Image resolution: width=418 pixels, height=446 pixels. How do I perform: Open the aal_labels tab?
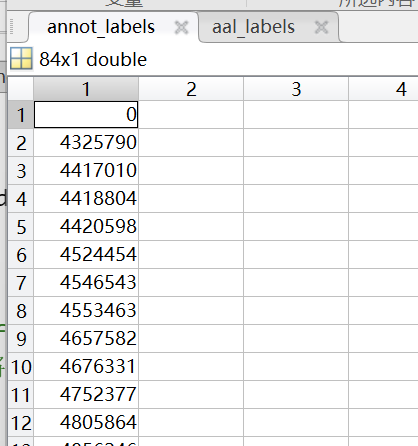click(253, 27)
